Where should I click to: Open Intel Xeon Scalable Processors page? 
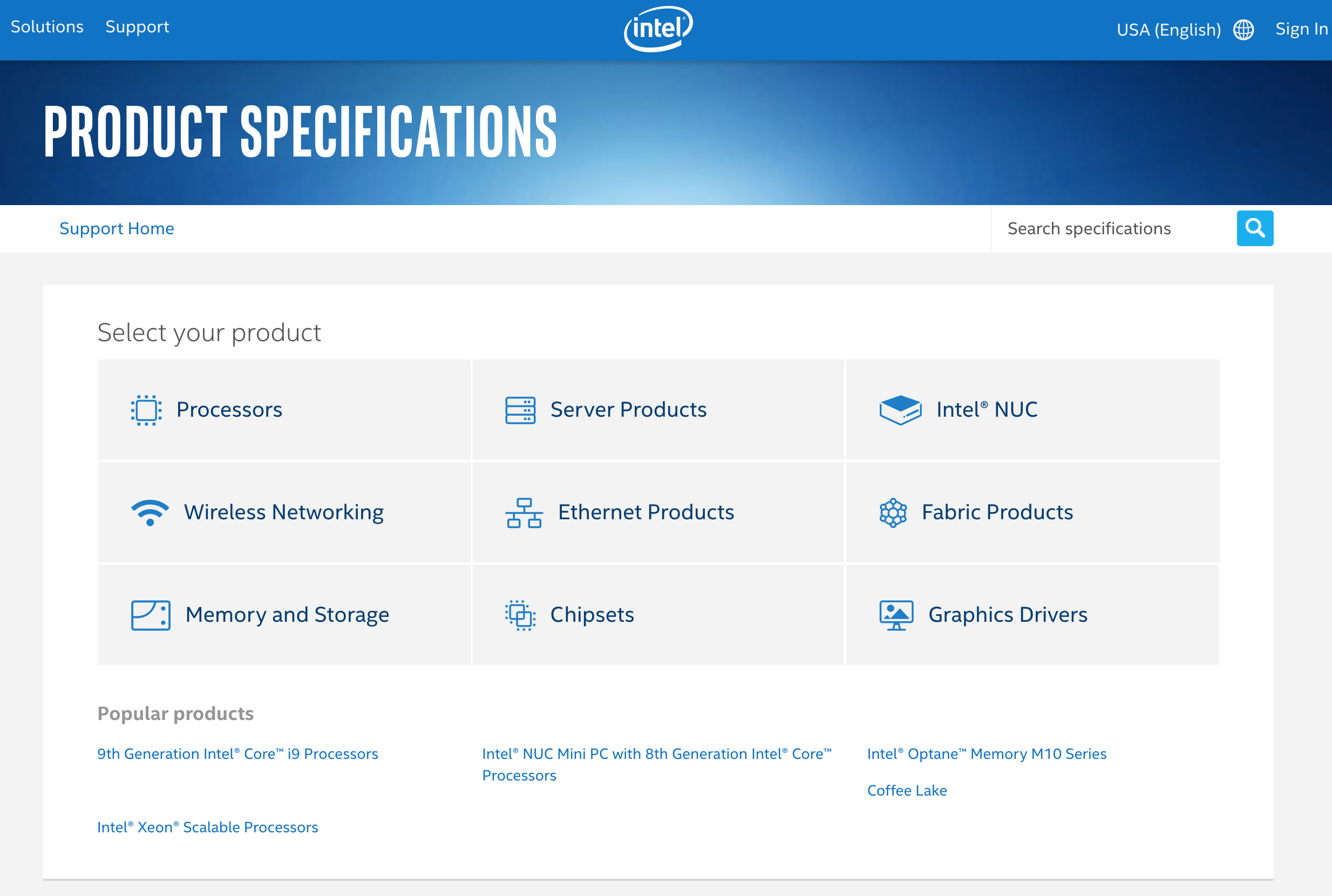[x=207, y=827]
